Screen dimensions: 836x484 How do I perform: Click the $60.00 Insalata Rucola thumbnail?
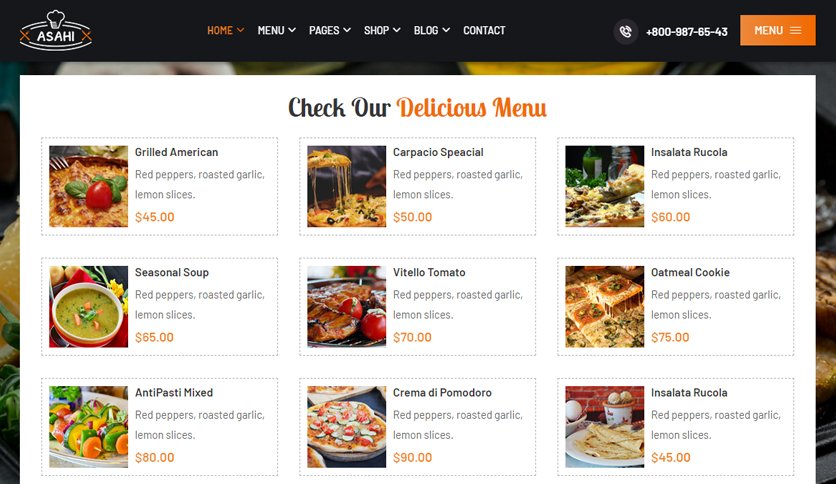605,187
